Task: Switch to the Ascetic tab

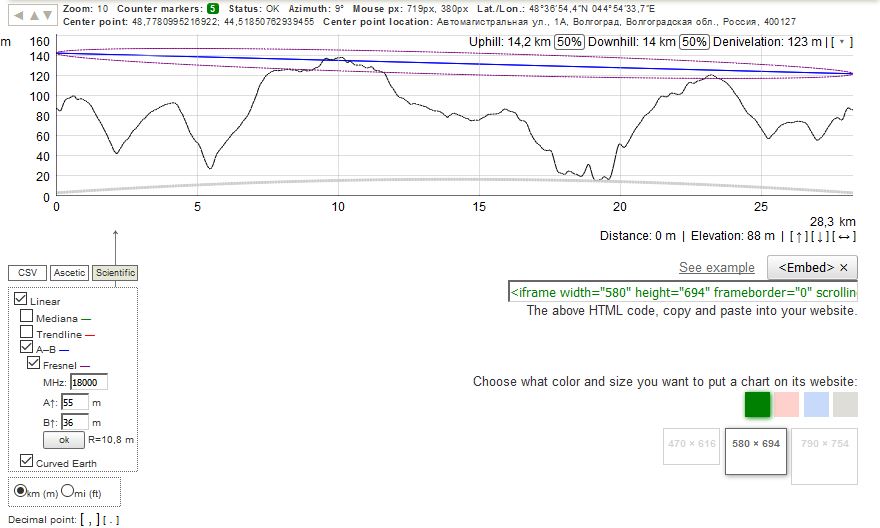Action: [69, 273]
